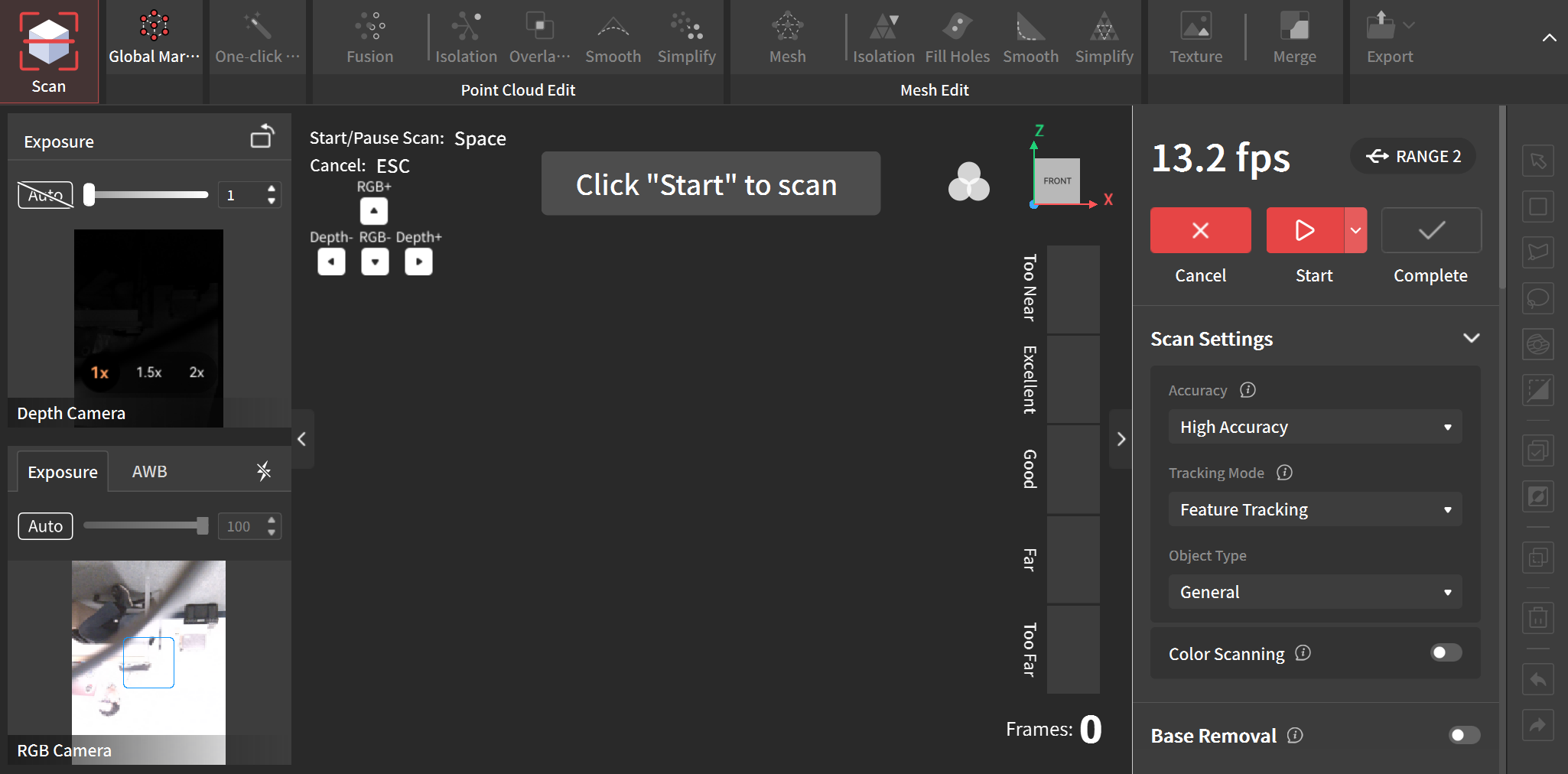
Task: Toggle the RGB camera Auto exposure button
Action: click(x=45, y=526)
